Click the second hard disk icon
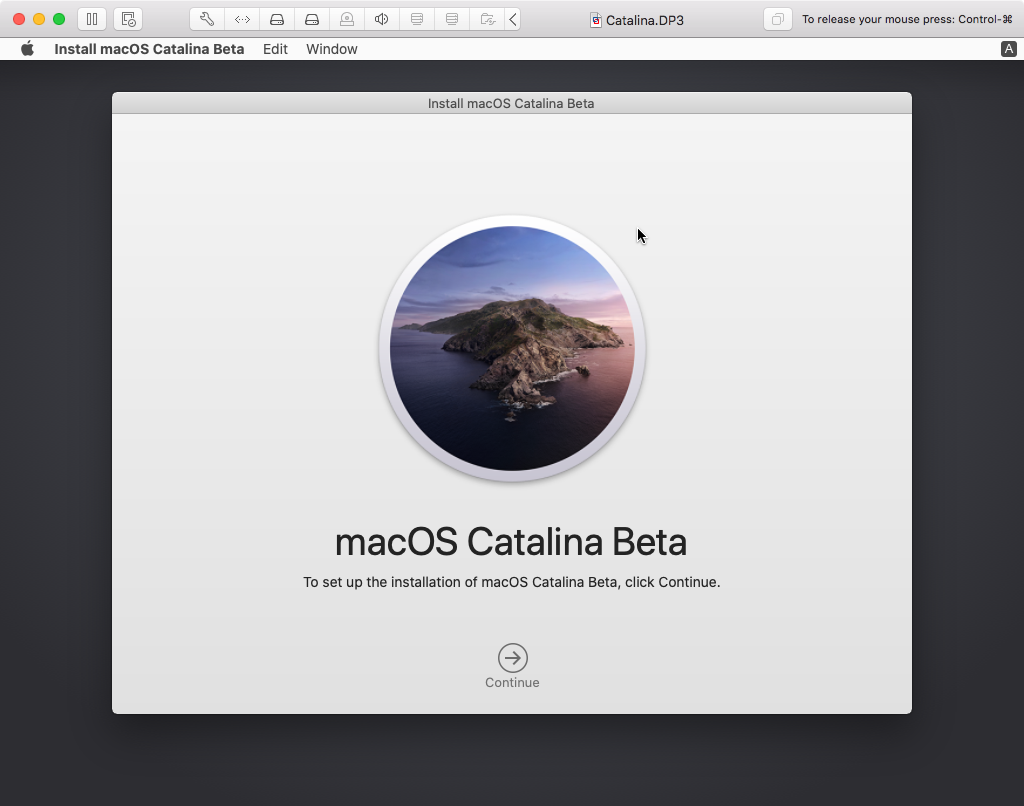The width and height of the screenshot is (1024, 806). pyautogui.click(x=312, y=19)
